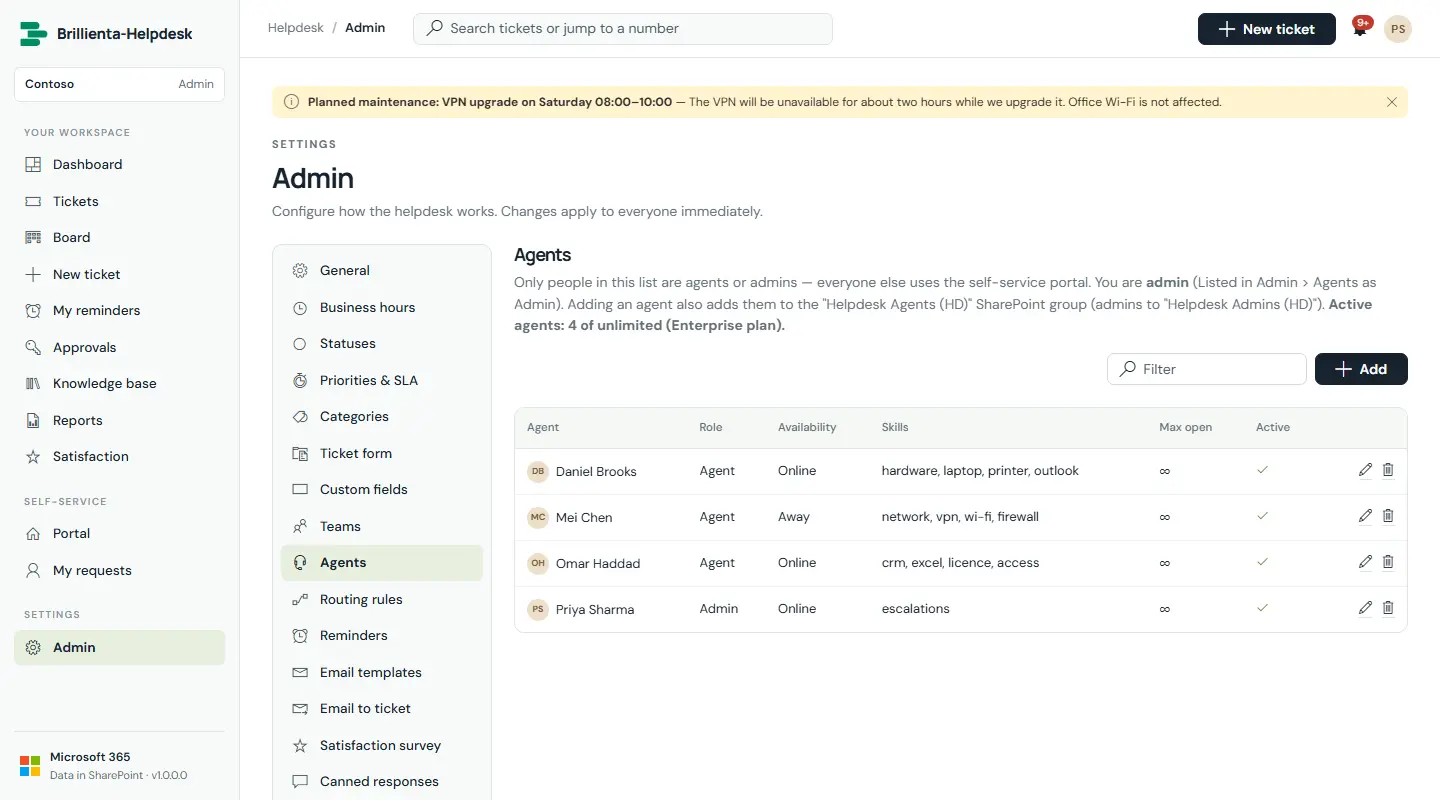Screen dimensions: 1440x800
Task: Open General settings
Action: coord(382,270)
